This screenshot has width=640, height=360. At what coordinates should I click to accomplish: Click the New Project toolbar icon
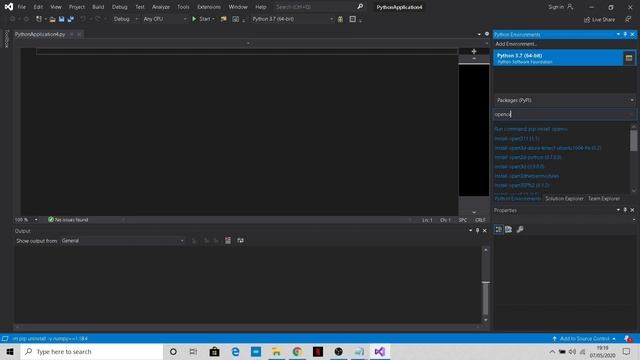(x=39, y=19)
